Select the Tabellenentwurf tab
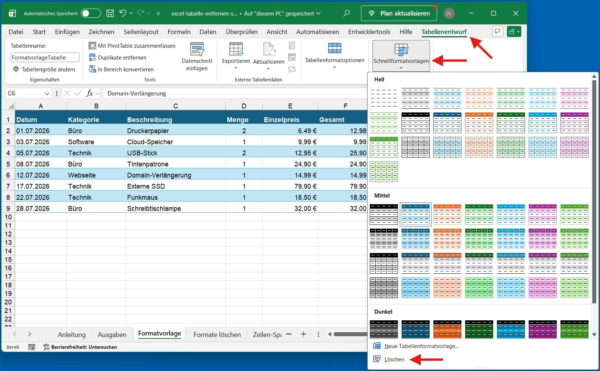The height and width of the screenshot is (371, 600). 444,32
